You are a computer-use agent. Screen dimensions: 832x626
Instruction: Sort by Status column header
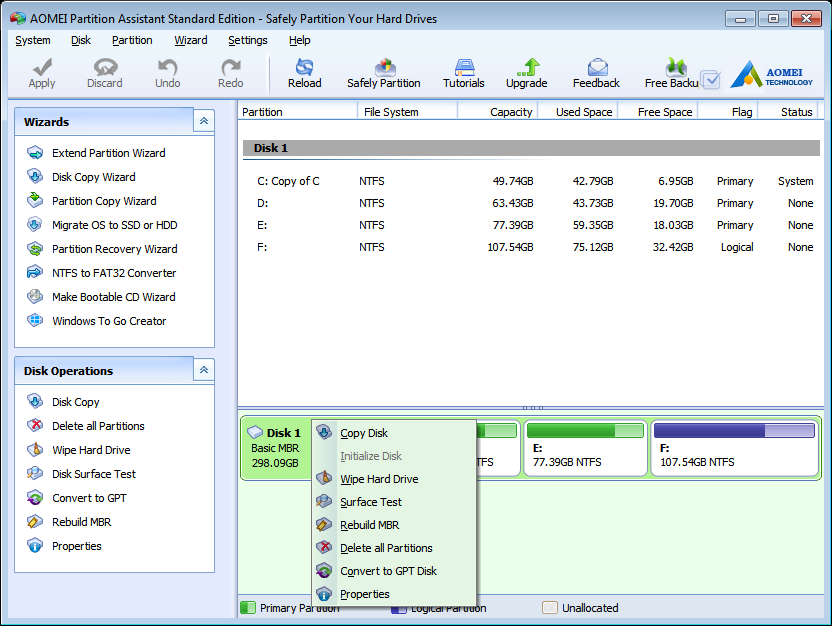pyautogui.click(x=788, y=112)
